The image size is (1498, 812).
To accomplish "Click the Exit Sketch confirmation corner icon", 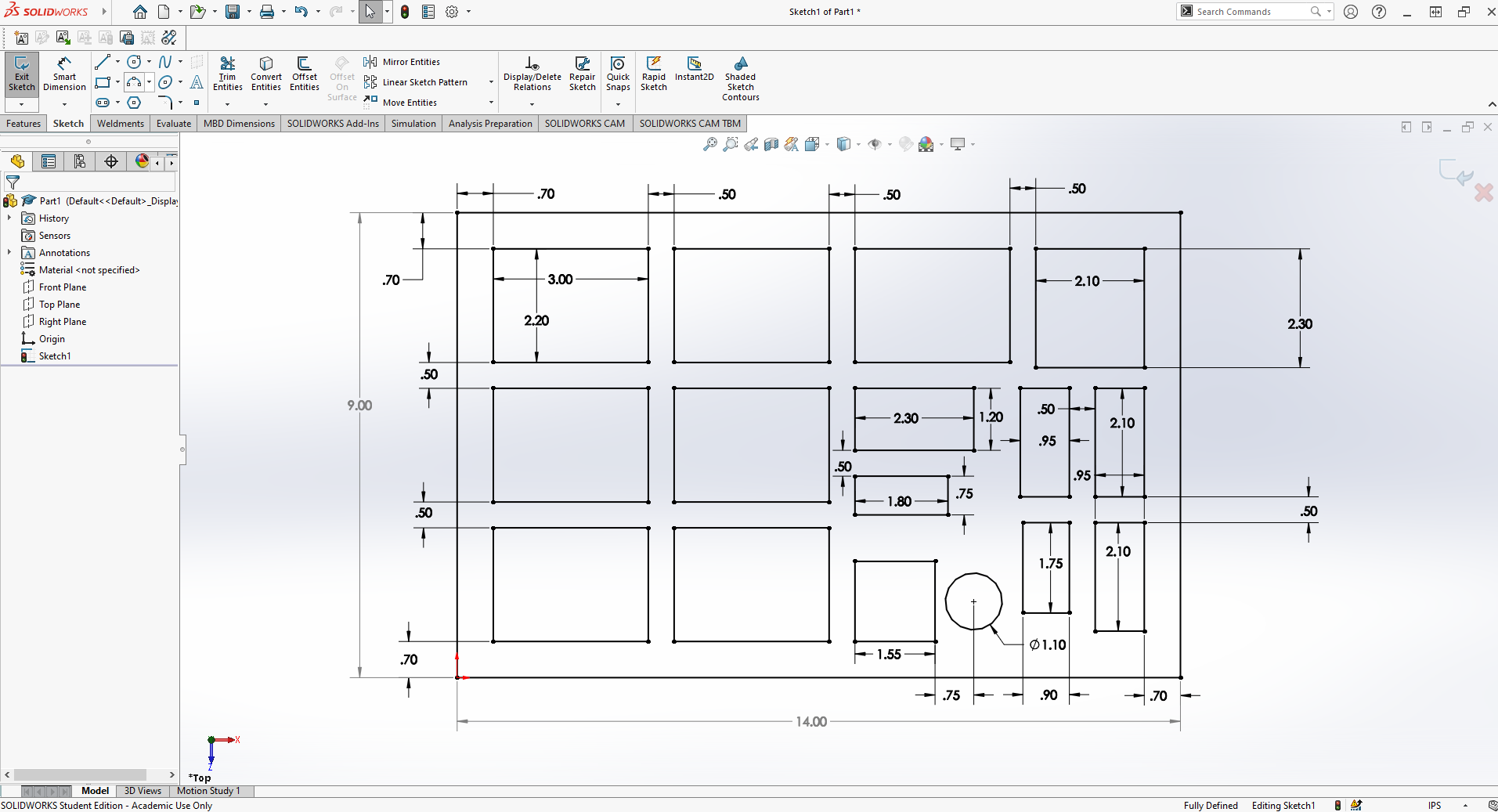I will [1455, 171].
